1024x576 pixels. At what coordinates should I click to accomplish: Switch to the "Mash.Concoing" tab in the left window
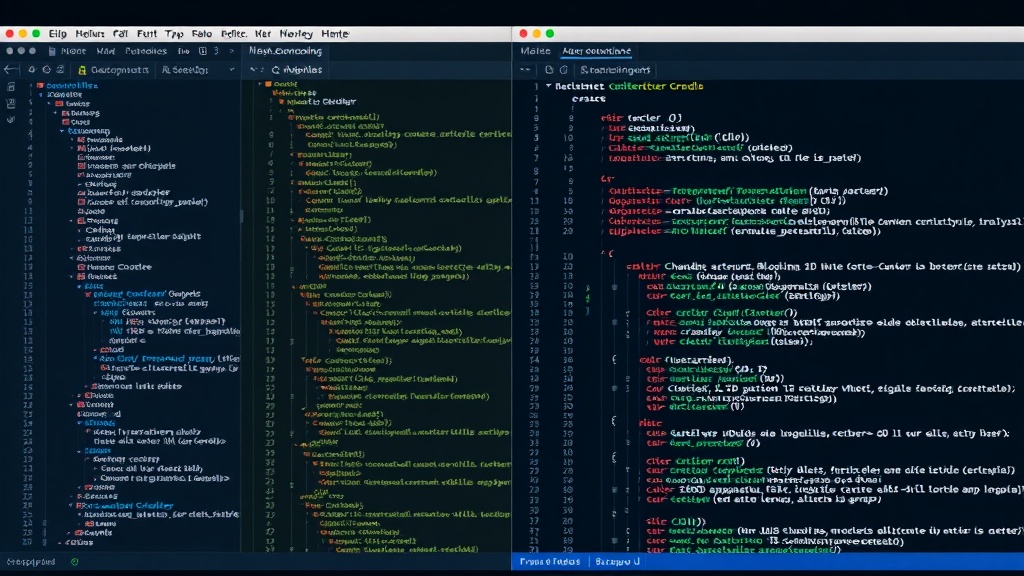(285, 51)
